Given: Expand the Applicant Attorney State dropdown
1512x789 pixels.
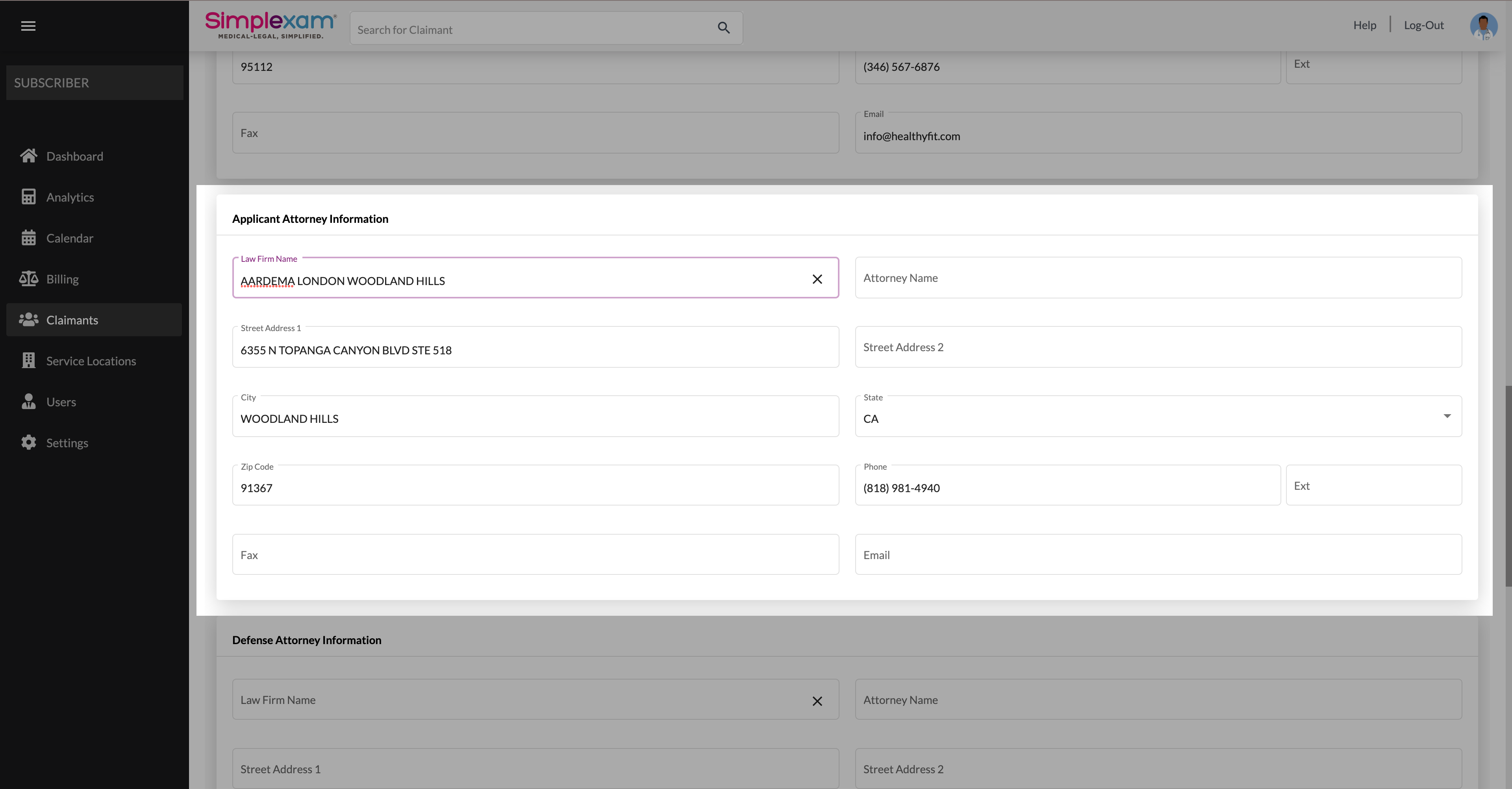Looking at the screenshot, I should 1447,416.
